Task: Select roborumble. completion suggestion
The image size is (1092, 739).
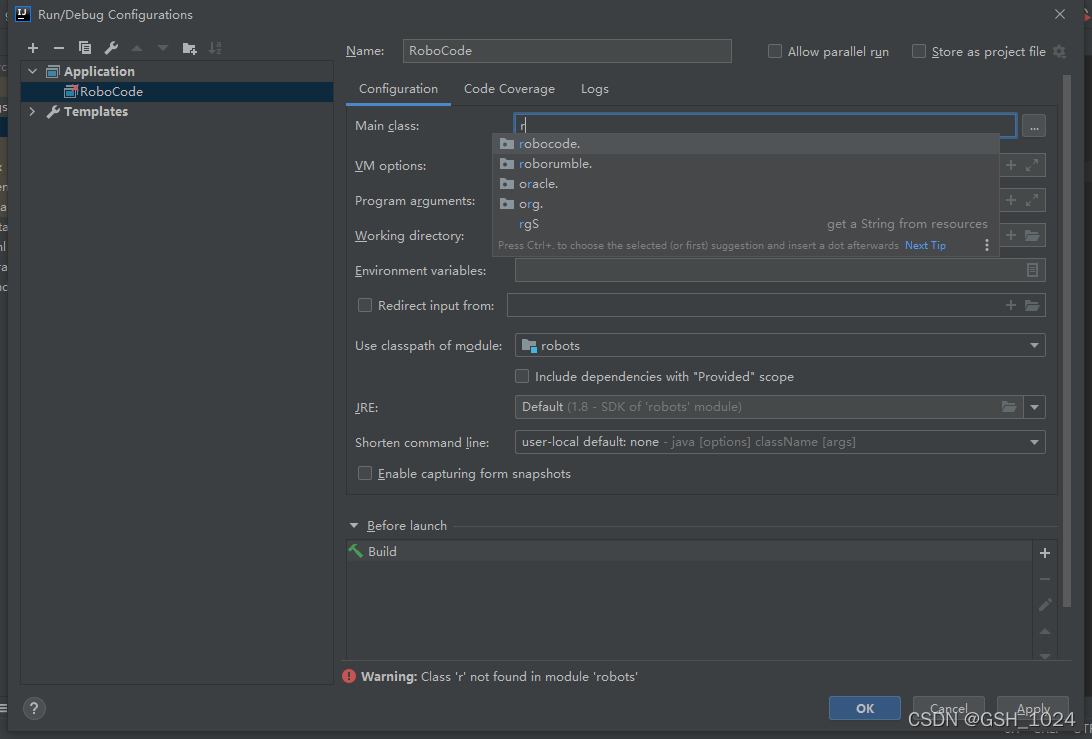Action: (x=746, y=164)
